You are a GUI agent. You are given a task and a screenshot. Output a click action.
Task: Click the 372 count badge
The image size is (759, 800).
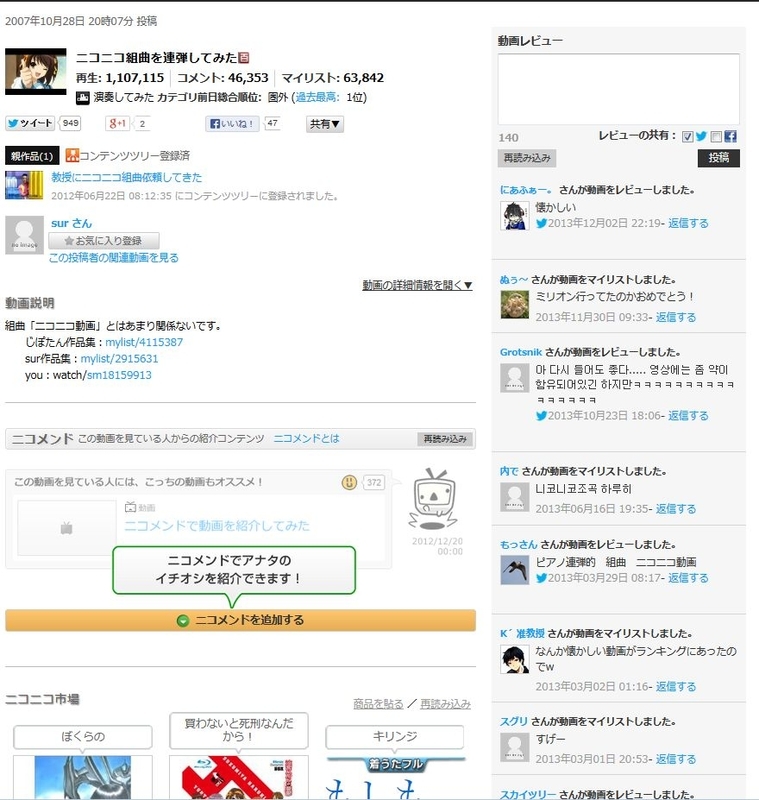[x=374, y=483]
